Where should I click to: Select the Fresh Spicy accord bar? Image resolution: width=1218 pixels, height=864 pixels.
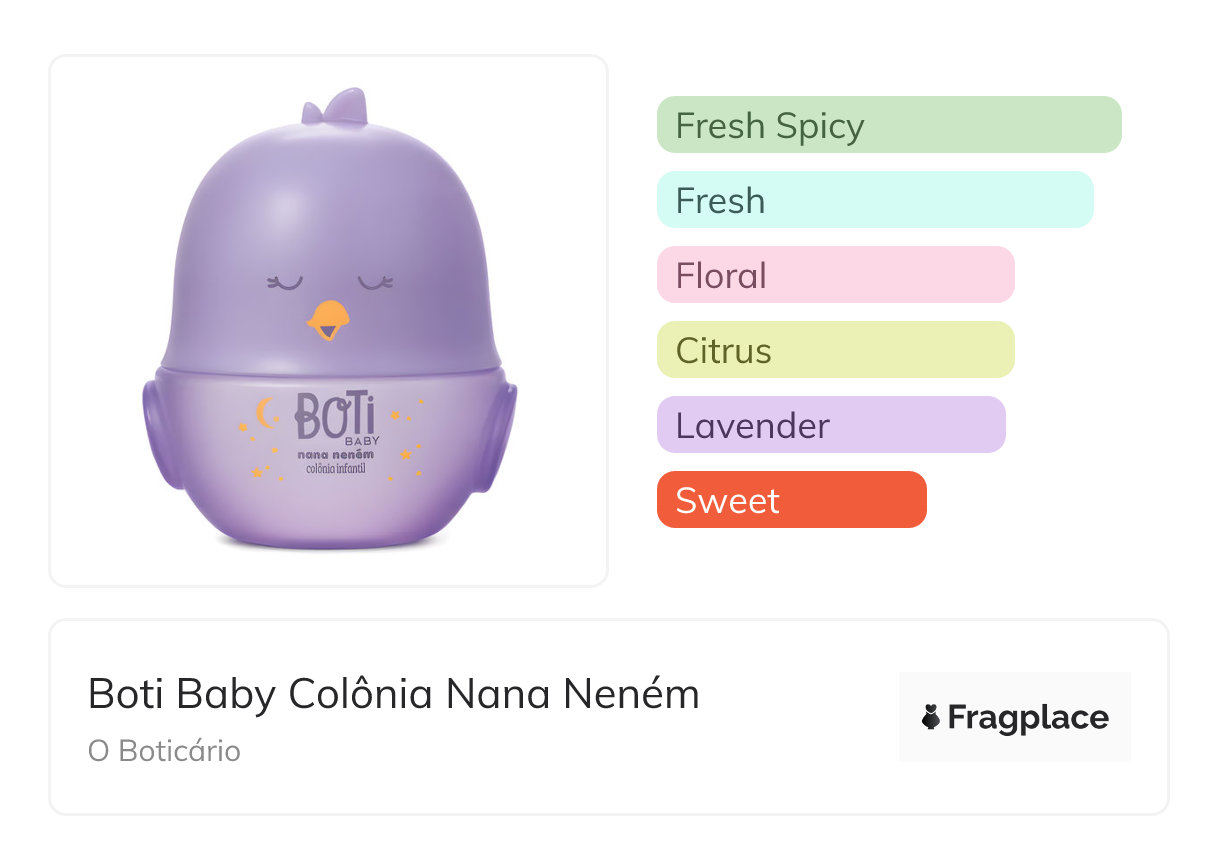(888, 125)
